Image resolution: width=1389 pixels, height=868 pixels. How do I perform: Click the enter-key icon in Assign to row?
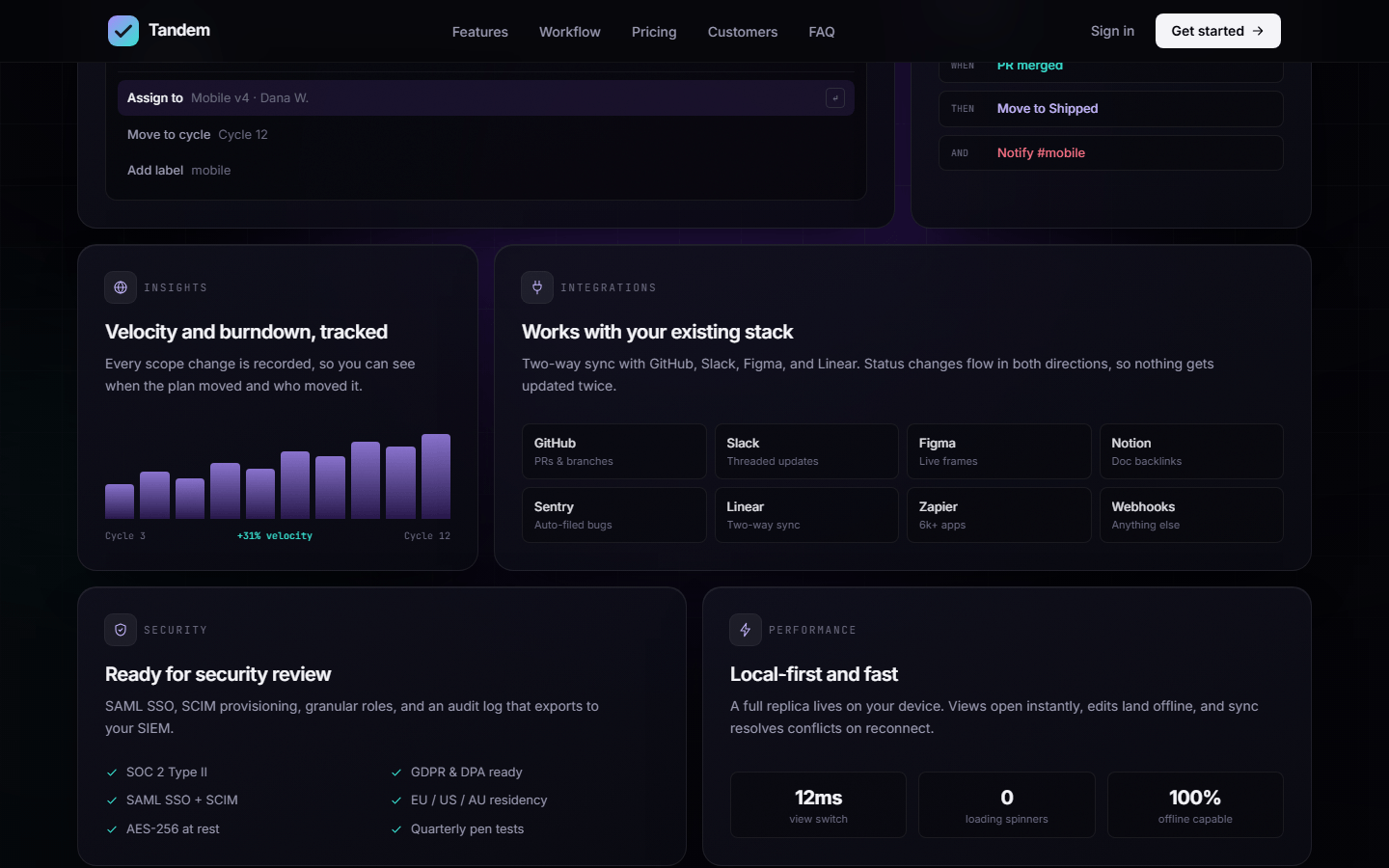click(835, 97)
